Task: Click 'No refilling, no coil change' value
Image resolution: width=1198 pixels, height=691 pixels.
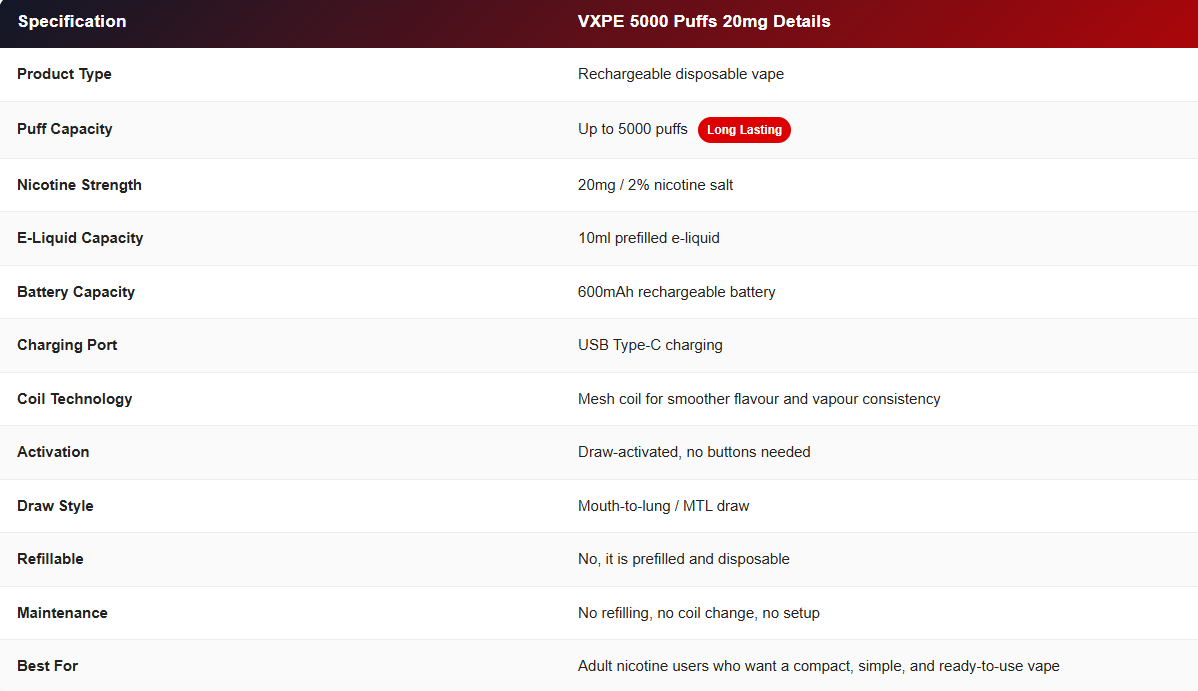Action: click(698, 613)
